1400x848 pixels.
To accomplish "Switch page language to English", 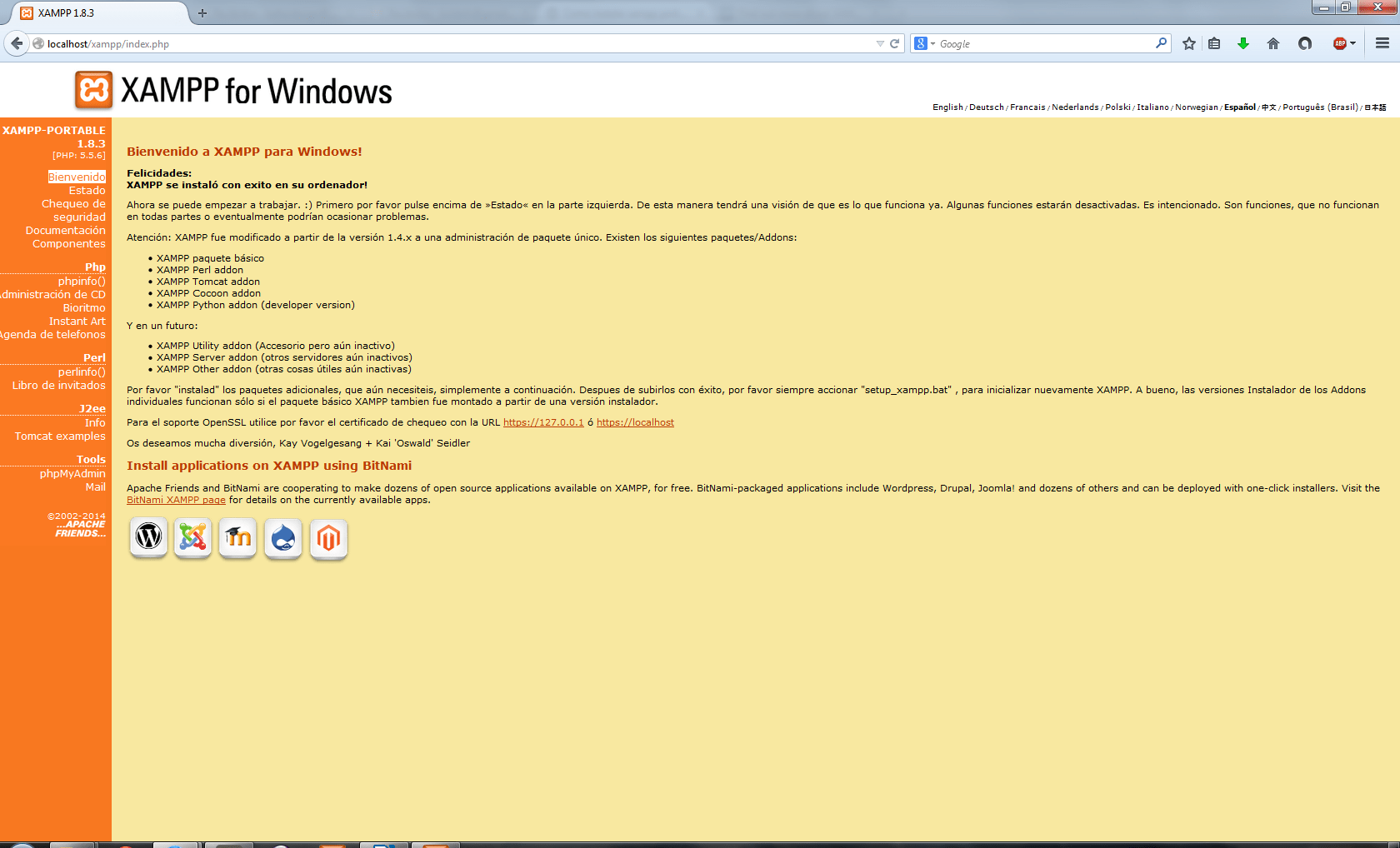I will tap(947, 107).
